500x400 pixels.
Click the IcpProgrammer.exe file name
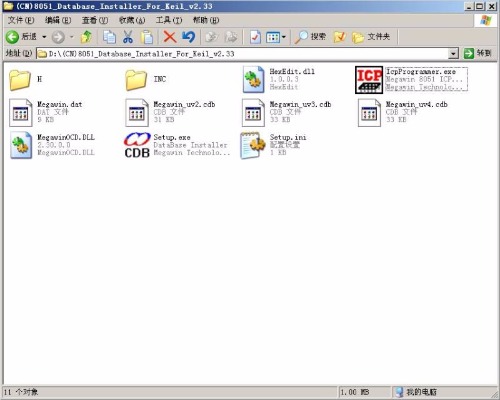[421, 72]
